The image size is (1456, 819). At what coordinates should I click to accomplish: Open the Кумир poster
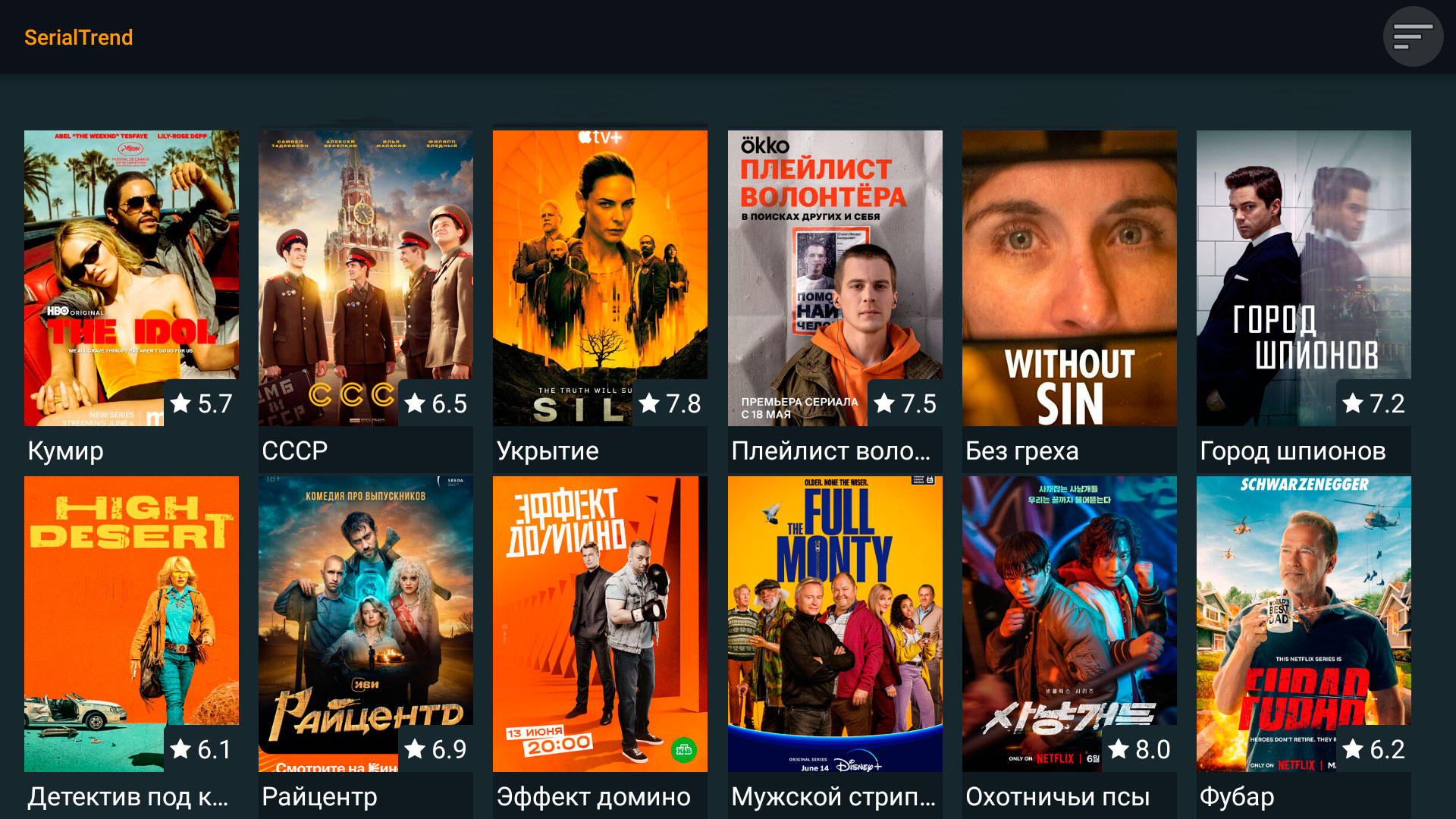131,278
